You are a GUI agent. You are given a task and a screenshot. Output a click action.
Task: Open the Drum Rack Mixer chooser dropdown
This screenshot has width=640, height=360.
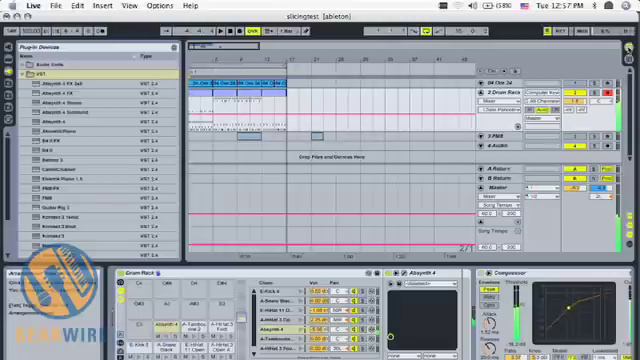[x=500, y=101]
